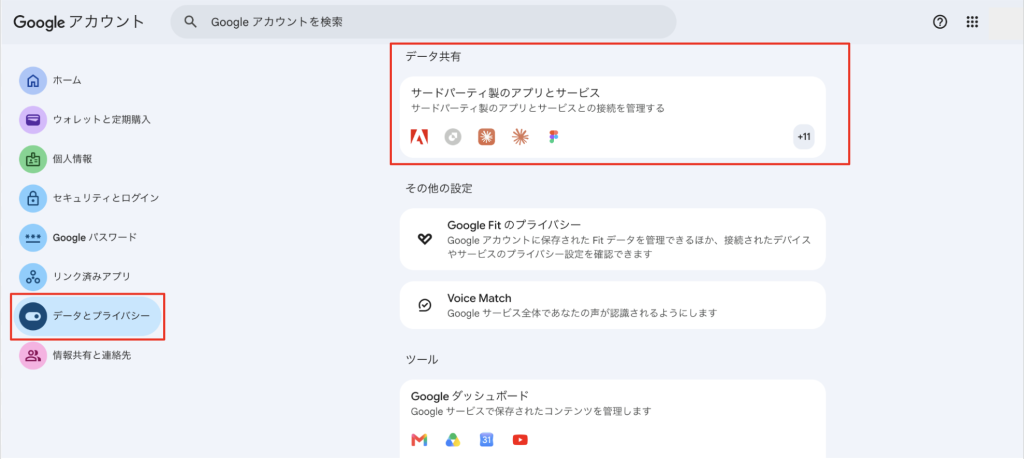This screenshot has height=459, width=1024.
Task: Click the Google Fit heart icon
Action: (424, 239)
